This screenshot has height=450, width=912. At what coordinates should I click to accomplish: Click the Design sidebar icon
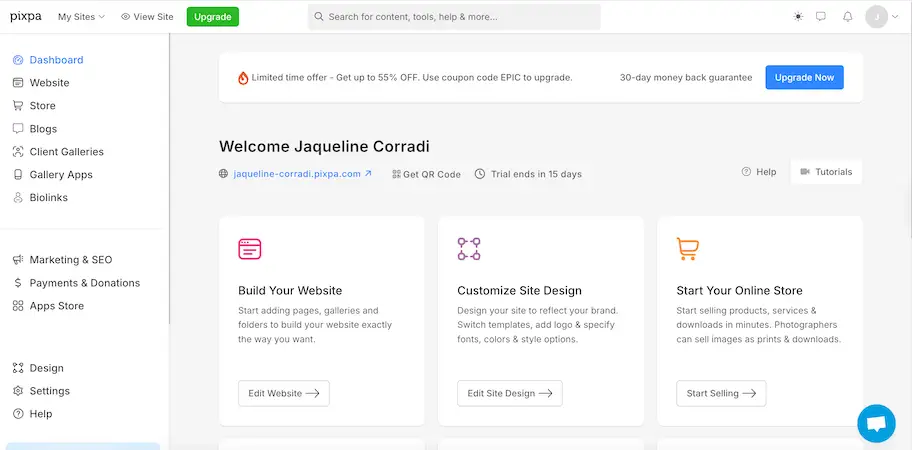(18, 368)
